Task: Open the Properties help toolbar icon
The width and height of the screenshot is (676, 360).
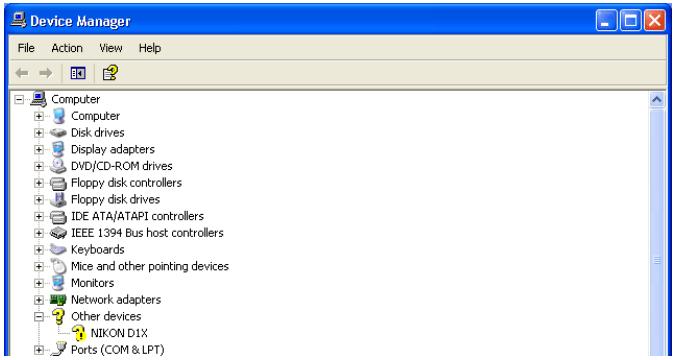Action: tap(110, 72)
